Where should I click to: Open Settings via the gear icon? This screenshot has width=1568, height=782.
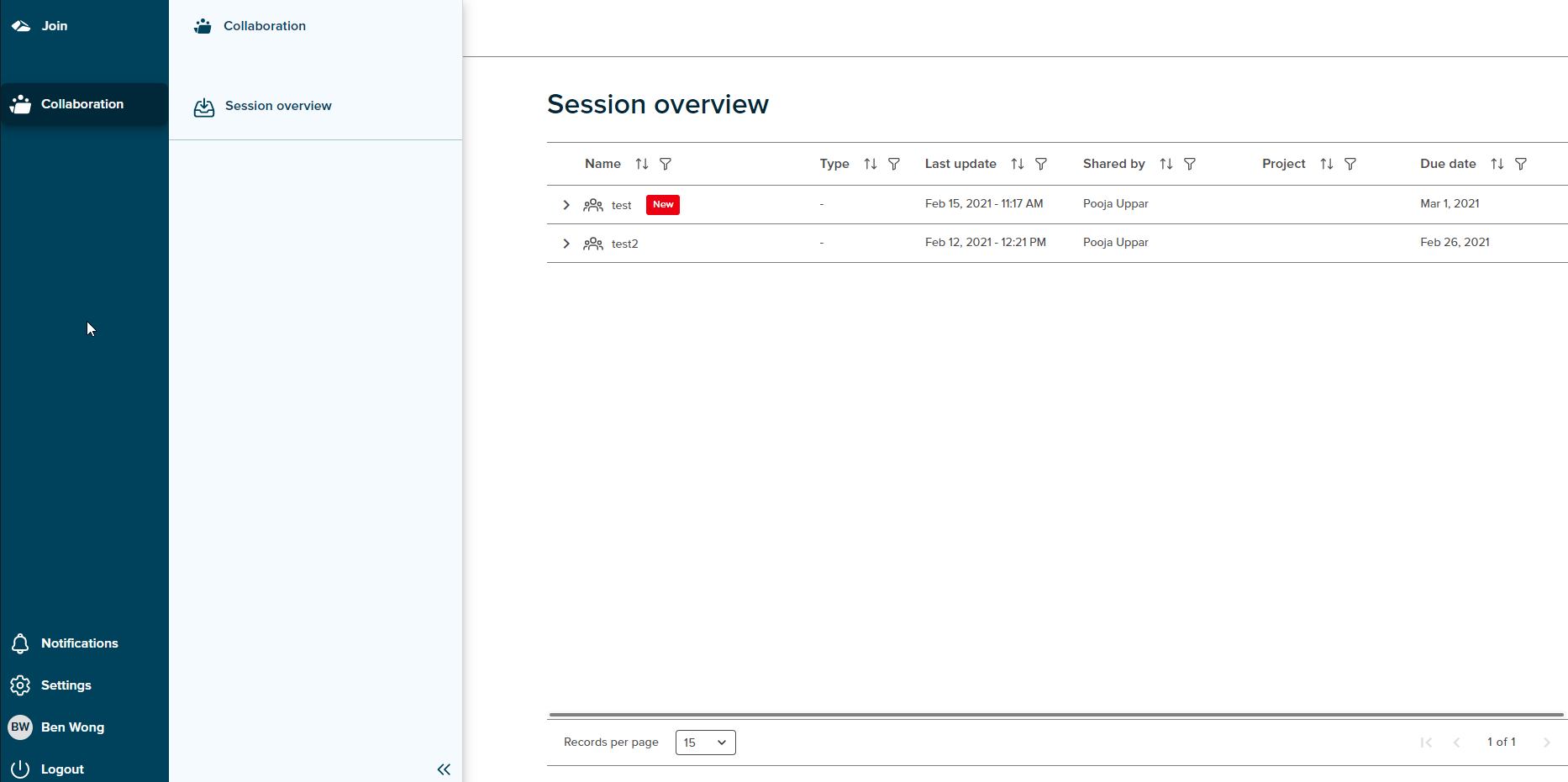[x=20, y=685]
